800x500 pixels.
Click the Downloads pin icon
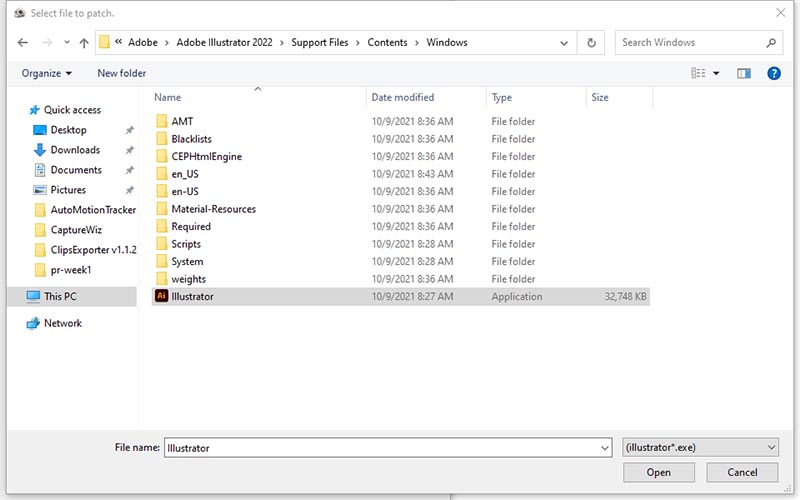pos(130,151)
